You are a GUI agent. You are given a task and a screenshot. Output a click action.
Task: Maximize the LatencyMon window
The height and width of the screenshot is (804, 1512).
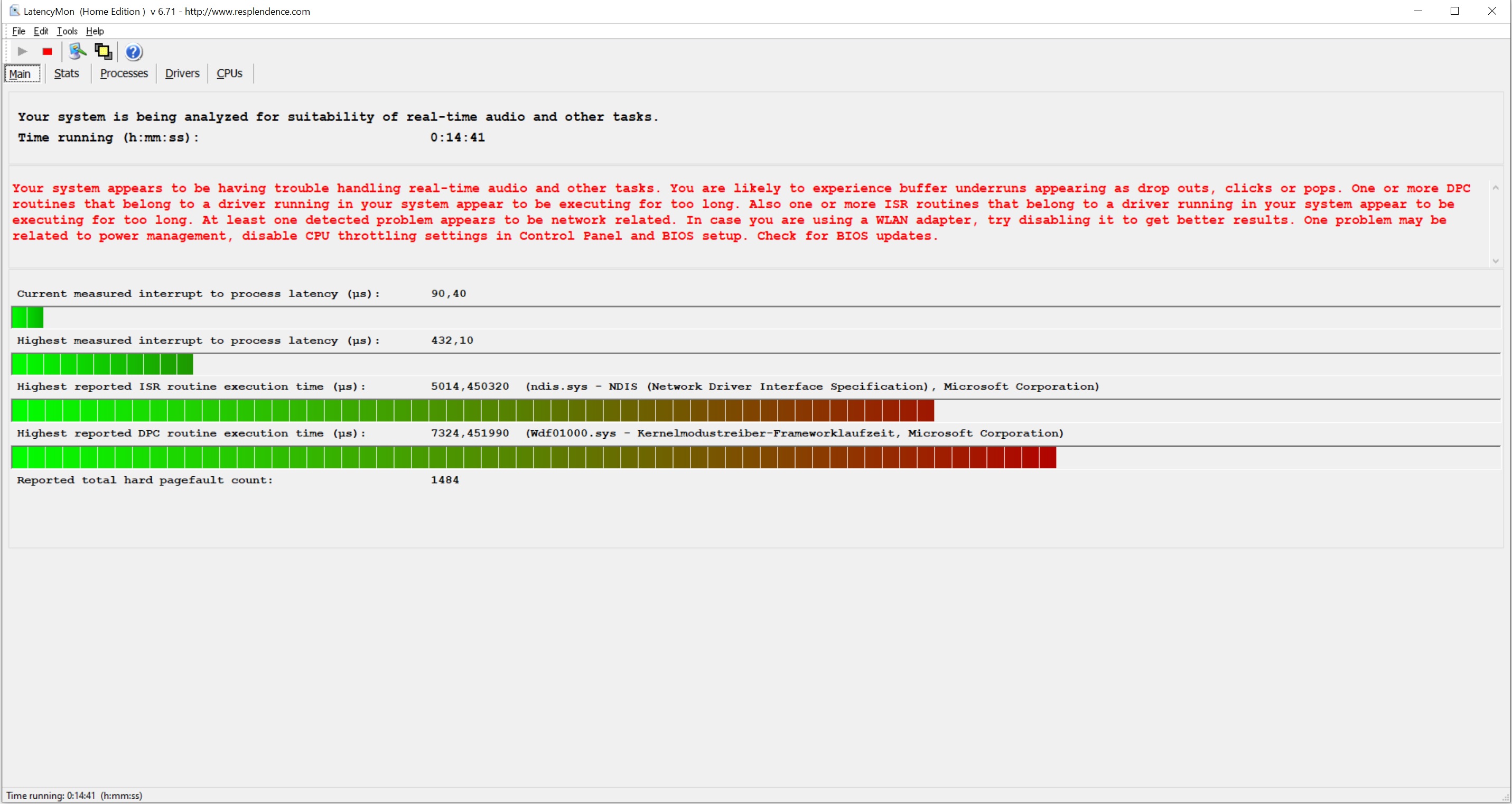point(1454,11)
